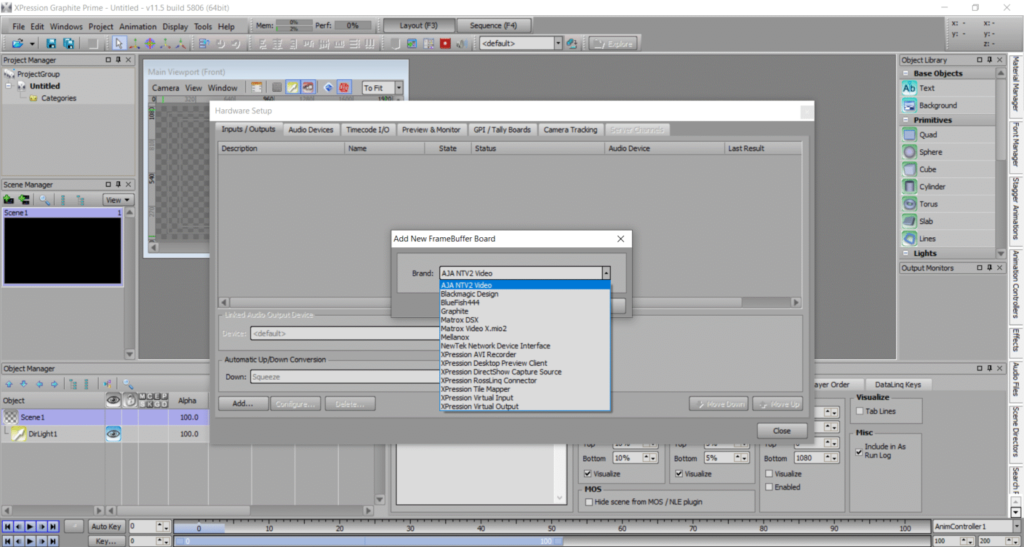Select XPression Virtual Output brand option
Image resolution: width=1024 pixels, height=547 pixels.
(x=479, y=406)
